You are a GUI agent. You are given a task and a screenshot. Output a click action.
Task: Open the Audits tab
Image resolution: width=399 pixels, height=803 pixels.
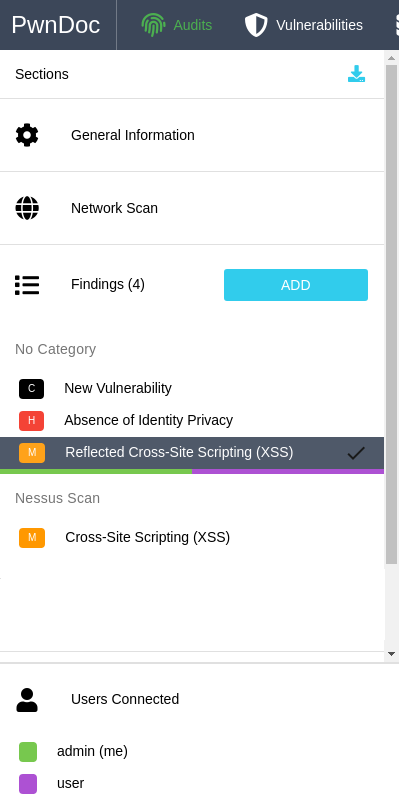[x=177, y=25]
